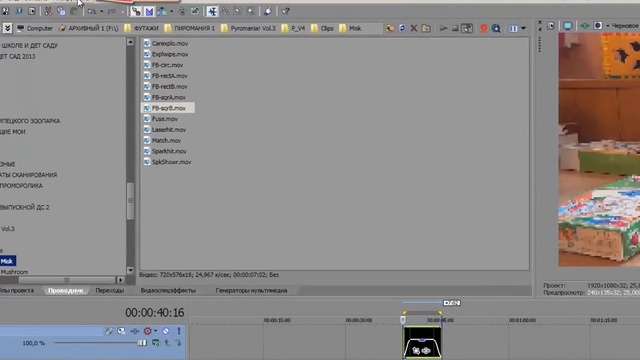Undo the last action
Viewport: 640px width, 360px height.
(92, 11)
